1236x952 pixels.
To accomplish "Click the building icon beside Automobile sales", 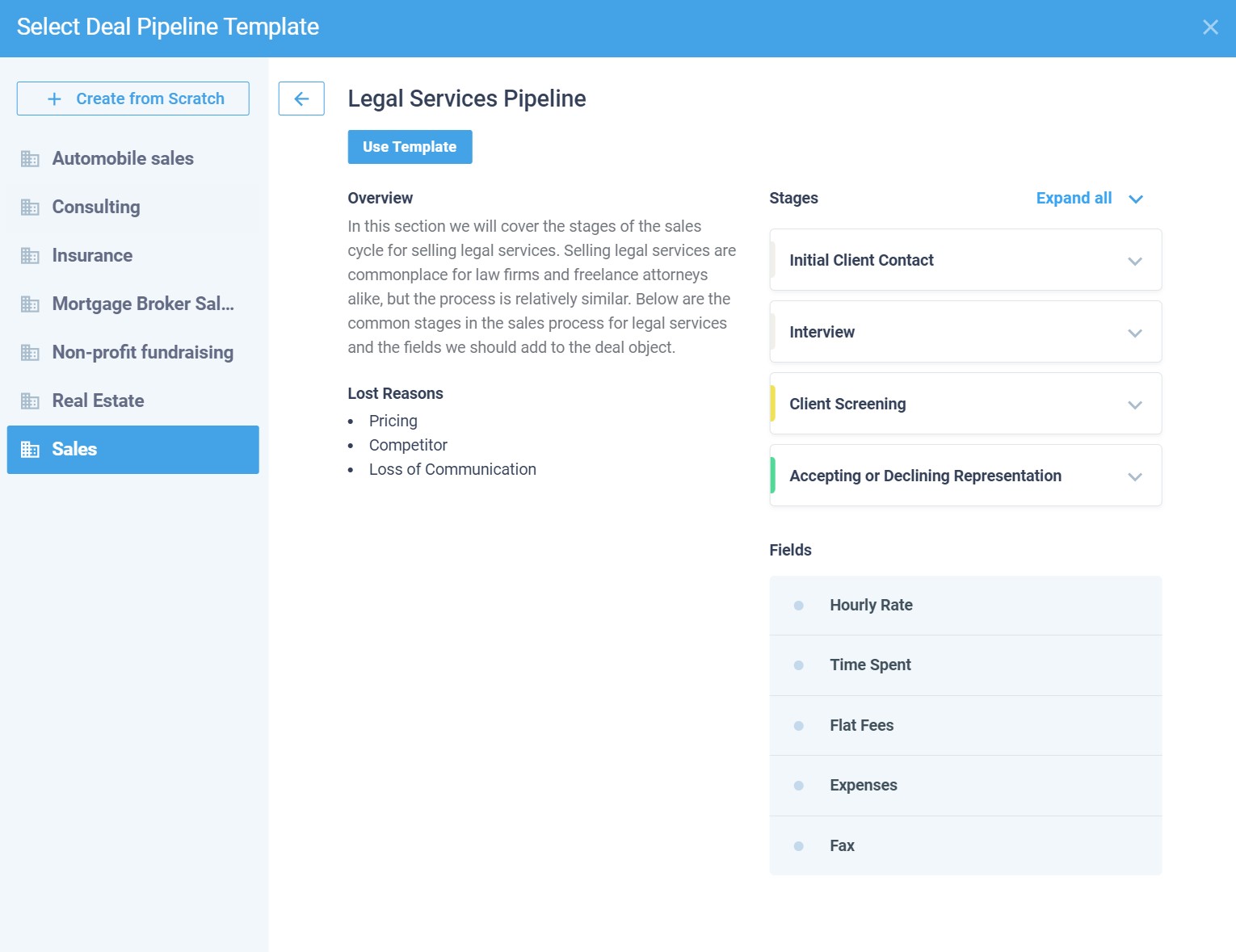I will (30, 159).
